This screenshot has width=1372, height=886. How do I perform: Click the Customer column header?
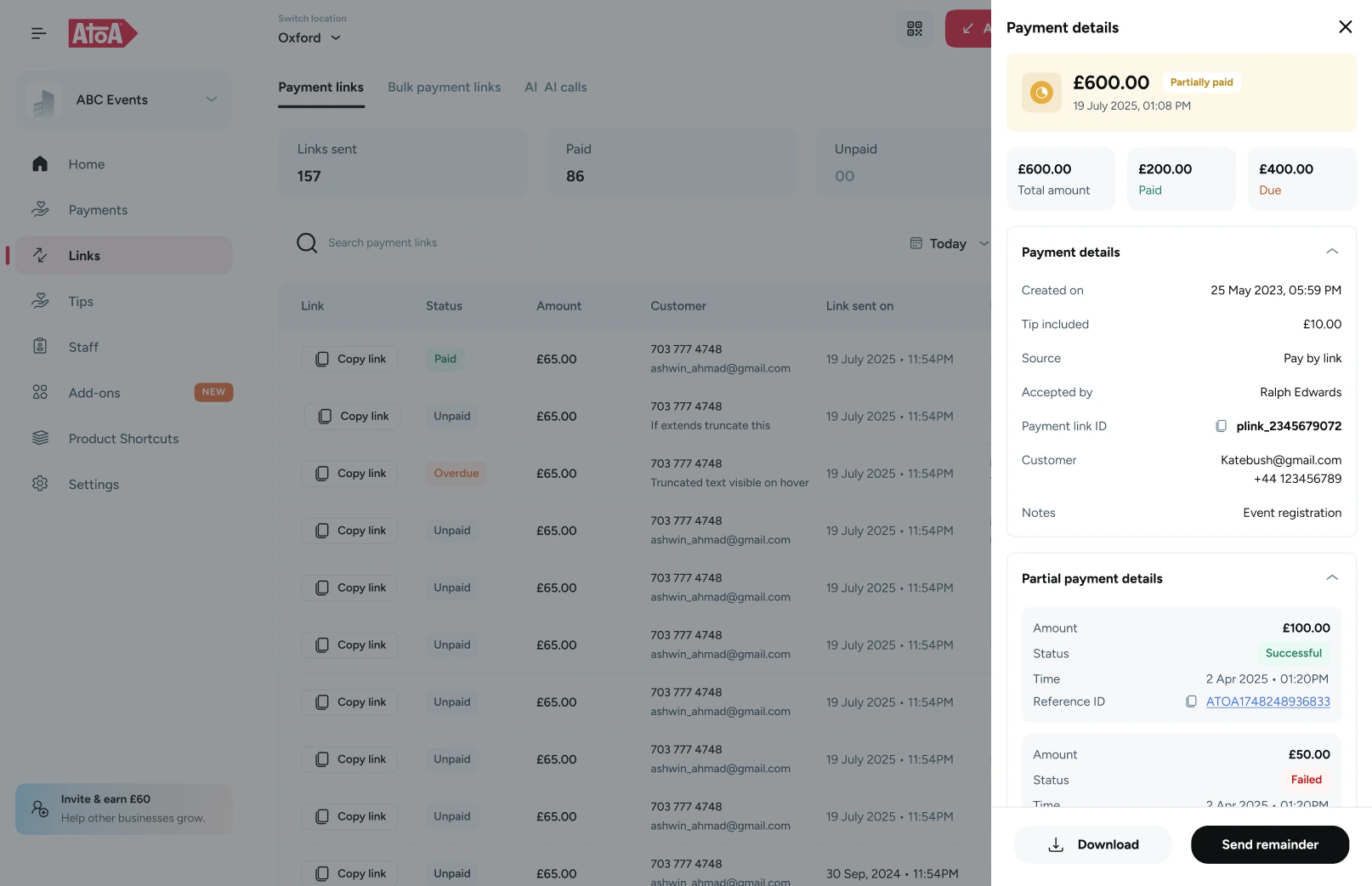click(678, 306)
